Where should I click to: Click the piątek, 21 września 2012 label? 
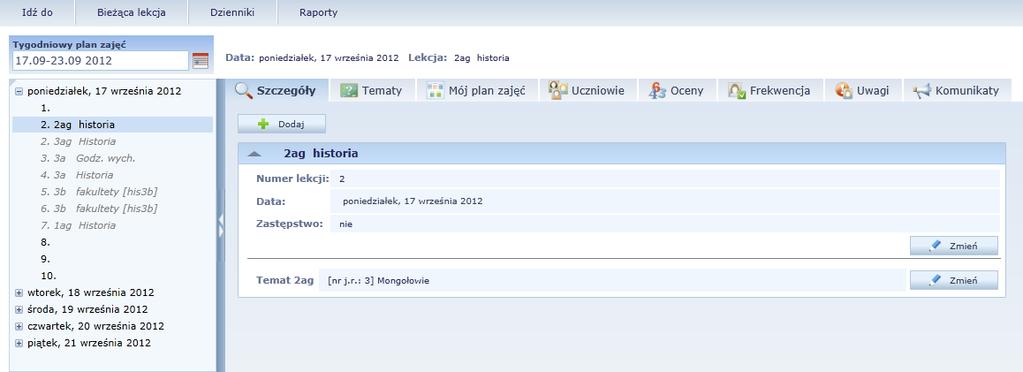click(x=89, y=343)
